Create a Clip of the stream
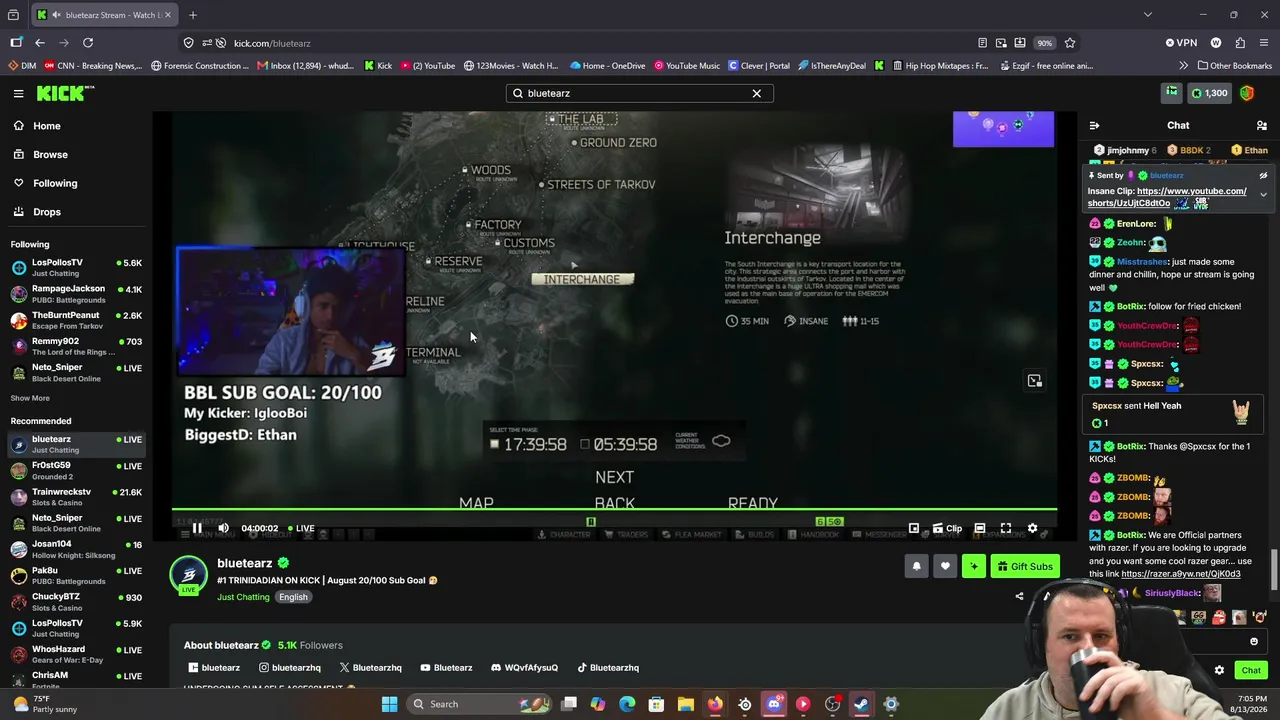The image size is (1280, 720). point(947,528)
